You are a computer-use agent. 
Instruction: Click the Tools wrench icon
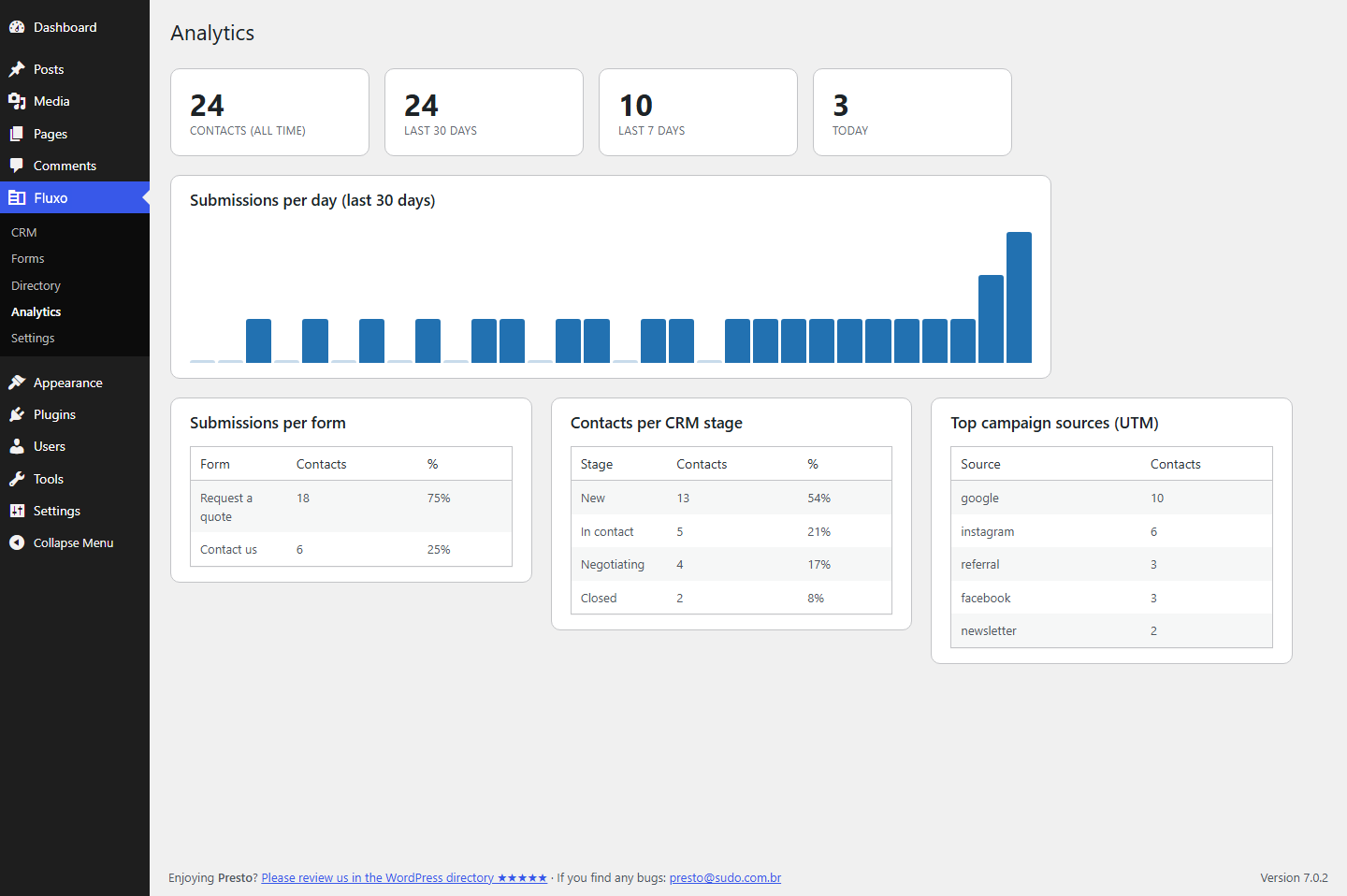[17, 479]
